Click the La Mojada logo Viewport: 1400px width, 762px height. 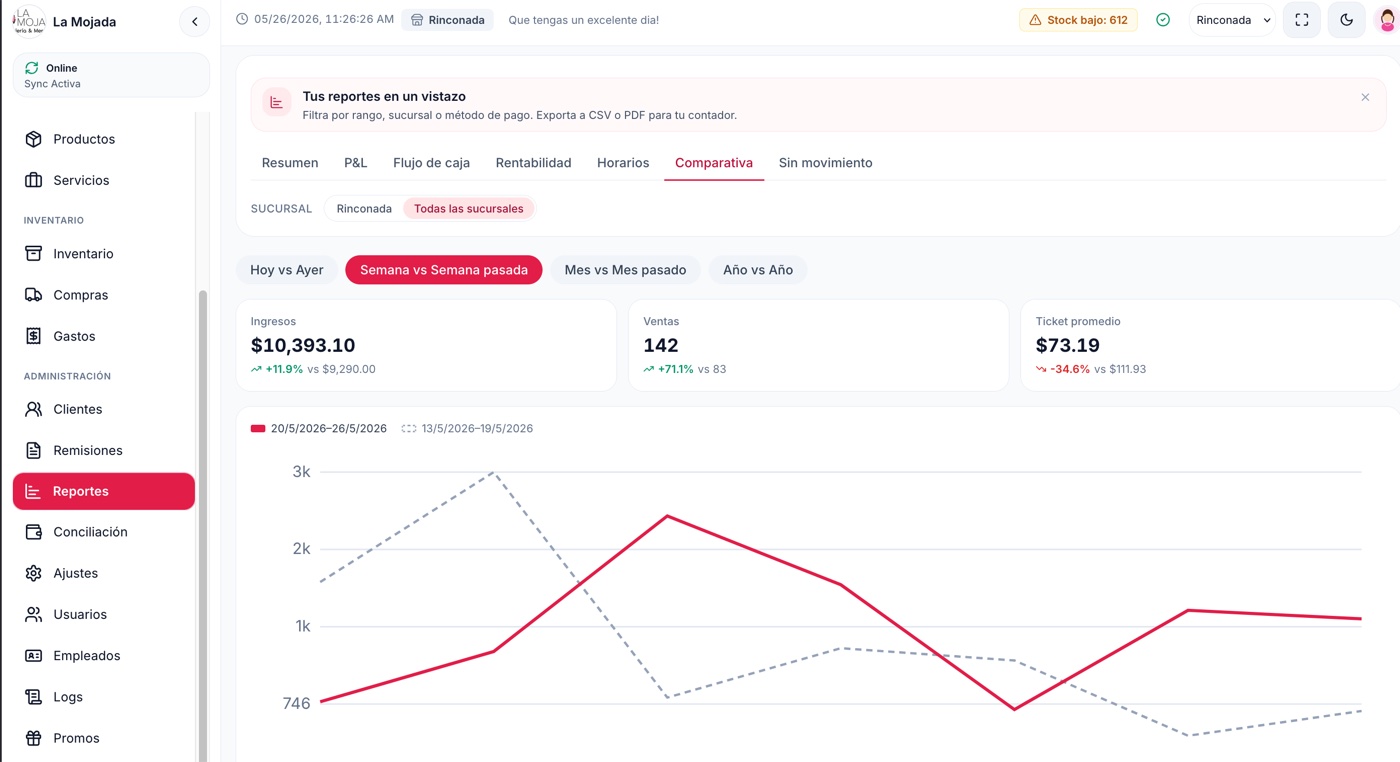tap(29, 21)
